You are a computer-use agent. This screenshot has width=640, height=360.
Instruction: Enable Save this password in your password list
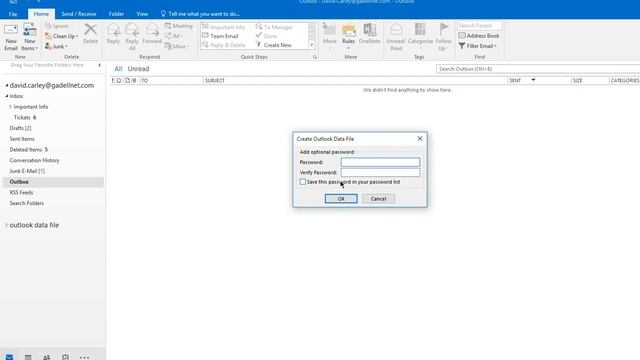pos(302,182)
